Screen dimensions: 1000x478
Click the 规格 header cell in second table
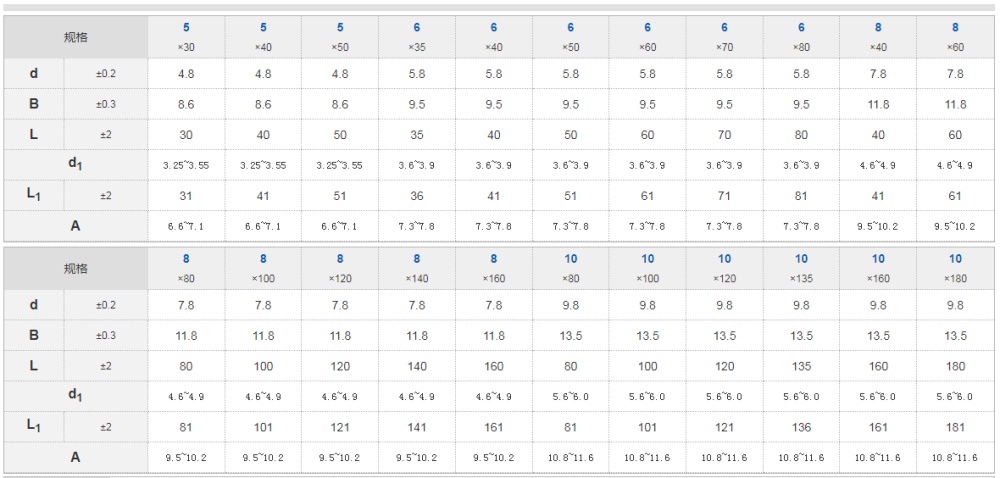[x=76, y=268]
